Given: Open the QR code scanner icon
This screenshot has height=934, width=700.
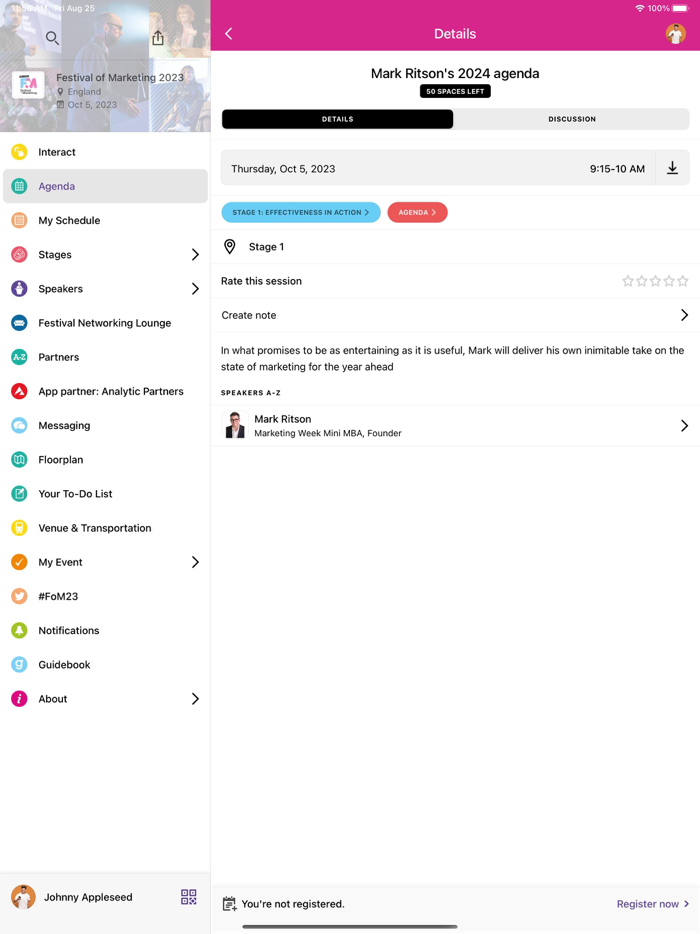Looking at the screenshot, I should pyautogui.click(x=189, y=897).
